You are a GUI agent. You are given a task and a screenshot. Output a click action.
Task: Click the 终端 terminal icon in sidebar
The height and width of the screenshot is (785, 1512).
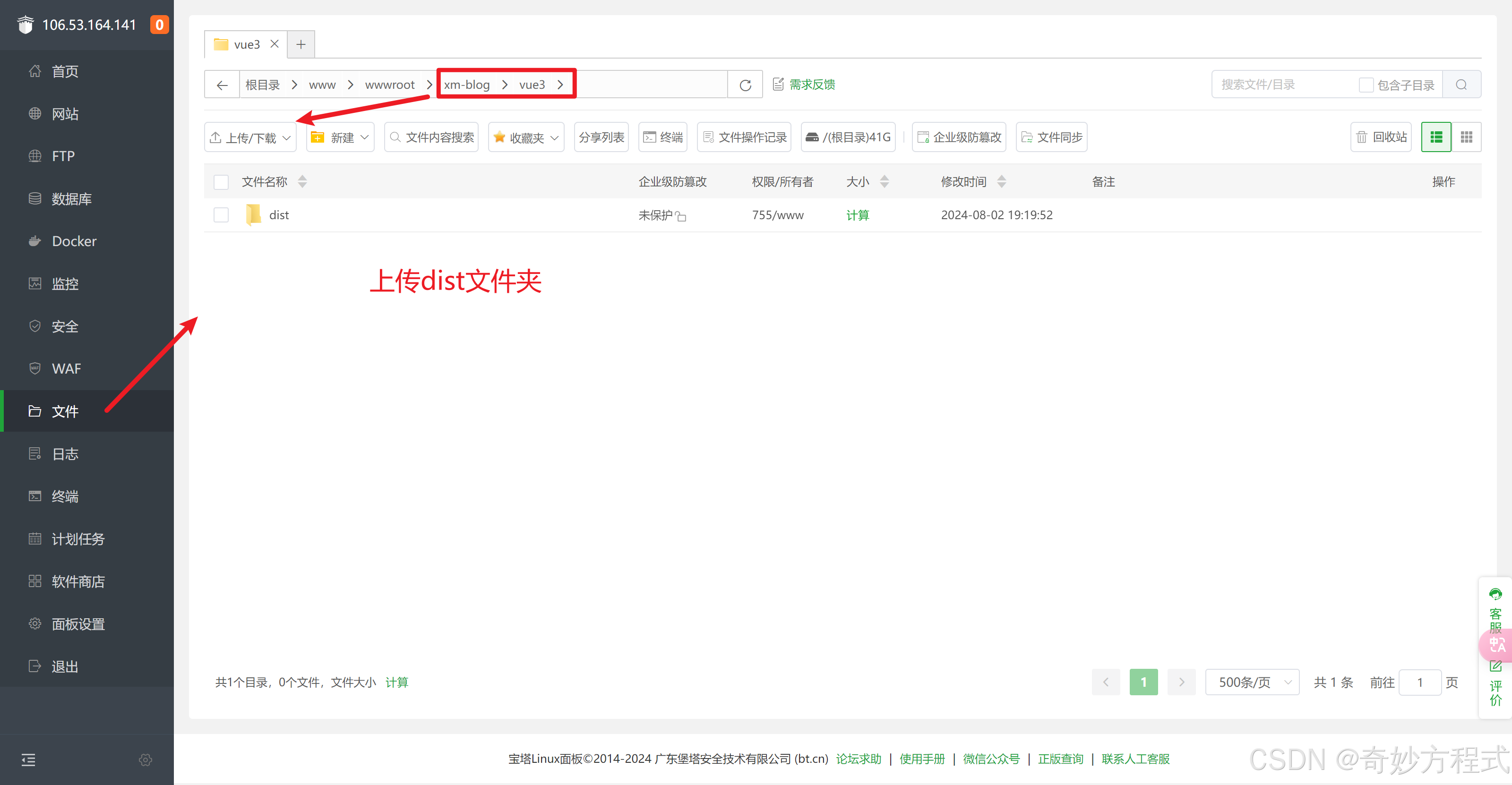(35, 496)
